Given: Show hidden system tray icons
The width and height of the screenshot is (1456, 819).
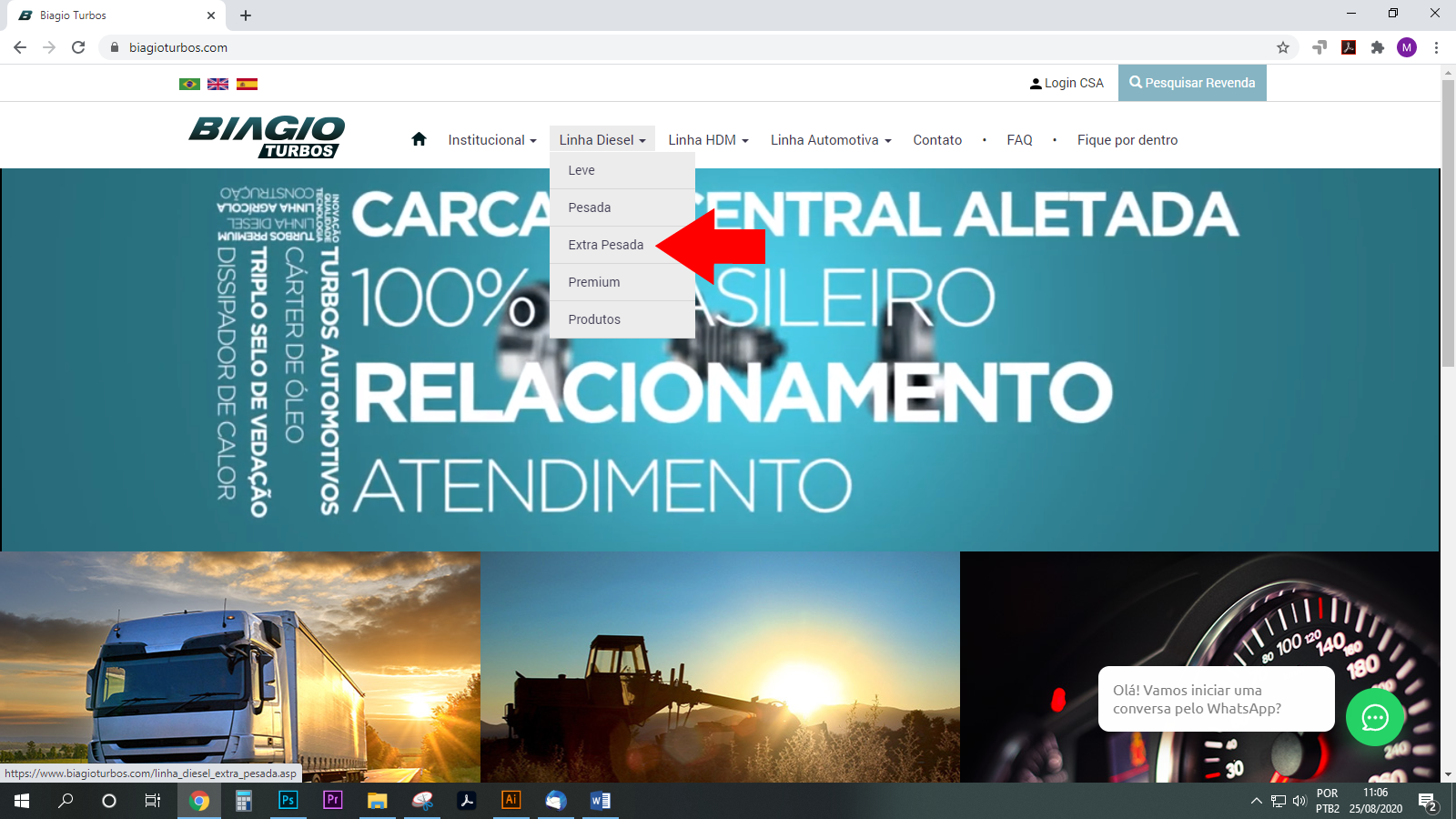Looking at the screenshot, I should (x=1256, y=801).
